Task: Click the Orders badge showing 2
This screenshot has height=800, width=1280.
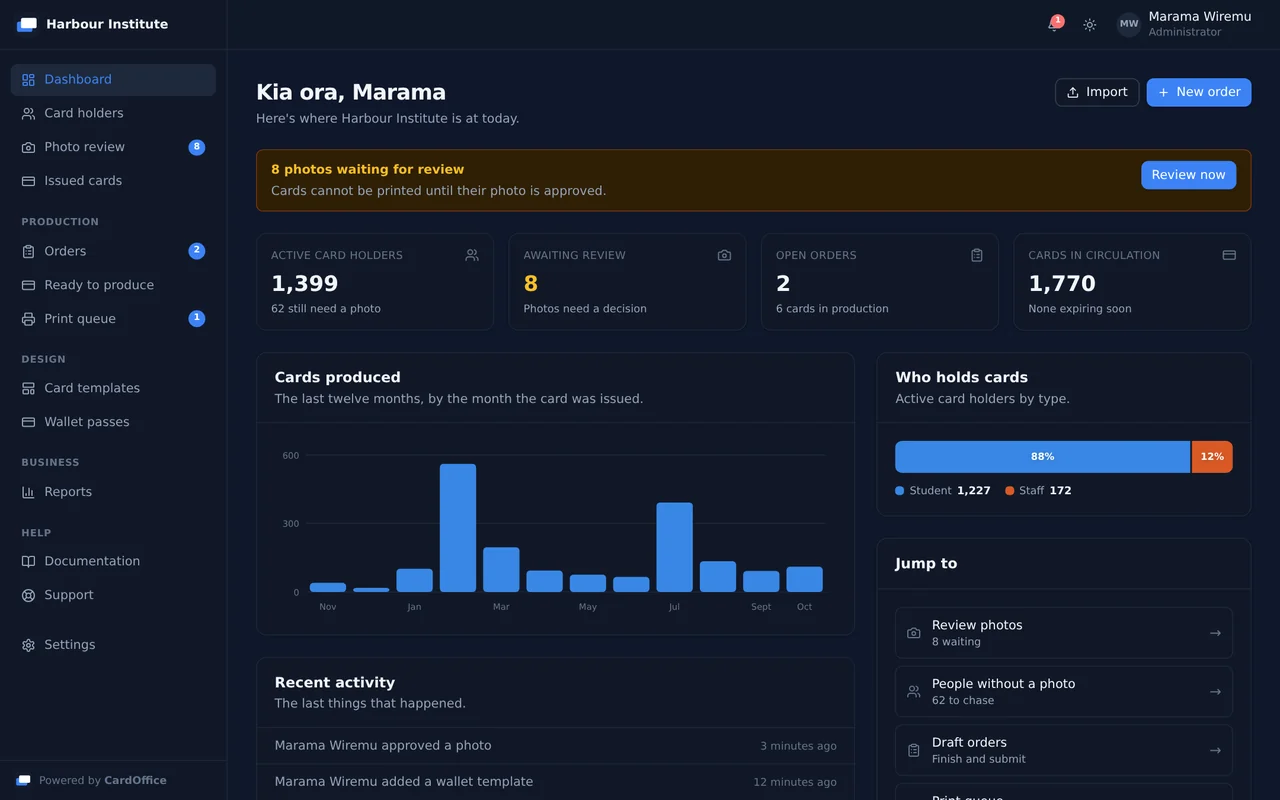Action: pos(197,251)
